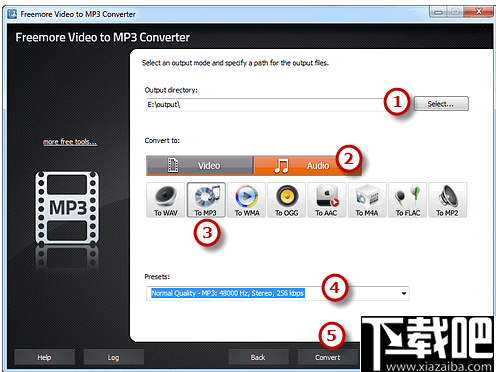The image size is (496, 372).
Task: Choose the To AAC format icon
Action: point(327,200)
